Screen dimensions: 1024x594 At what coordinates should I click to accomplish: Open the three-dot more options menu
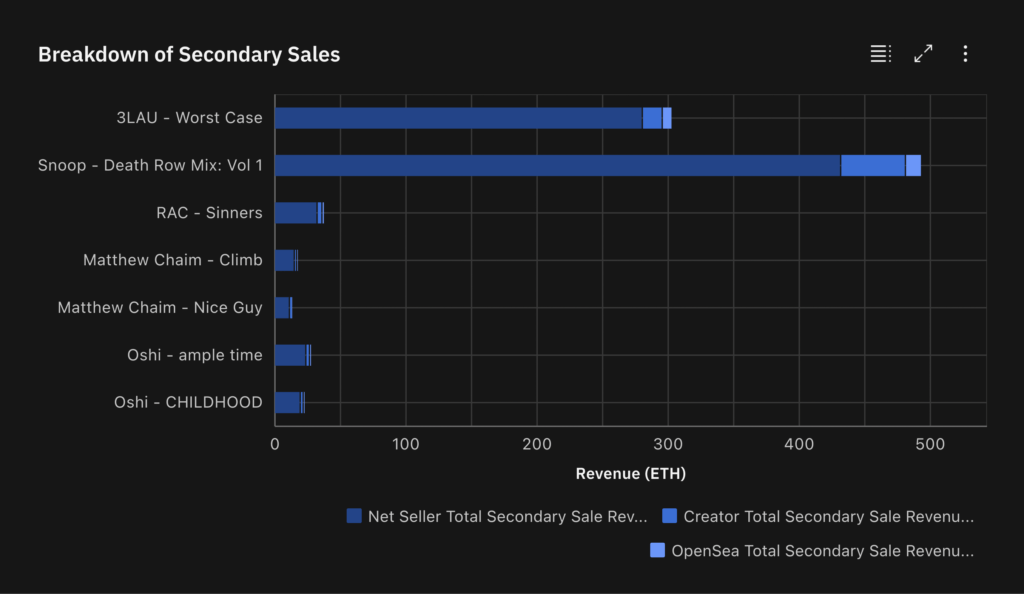pos(965,54)
